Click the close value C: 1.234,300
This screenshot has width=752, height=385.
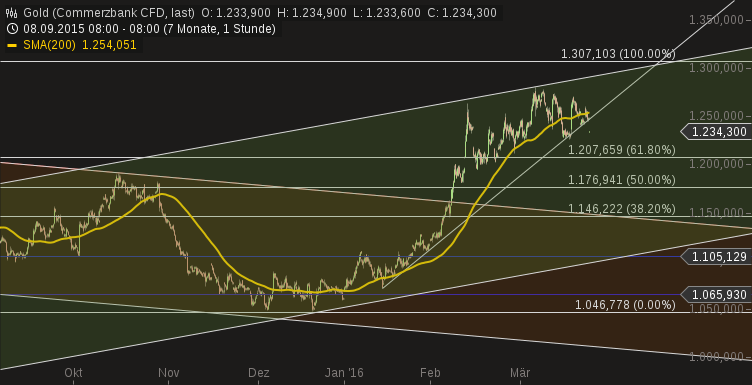463,13
